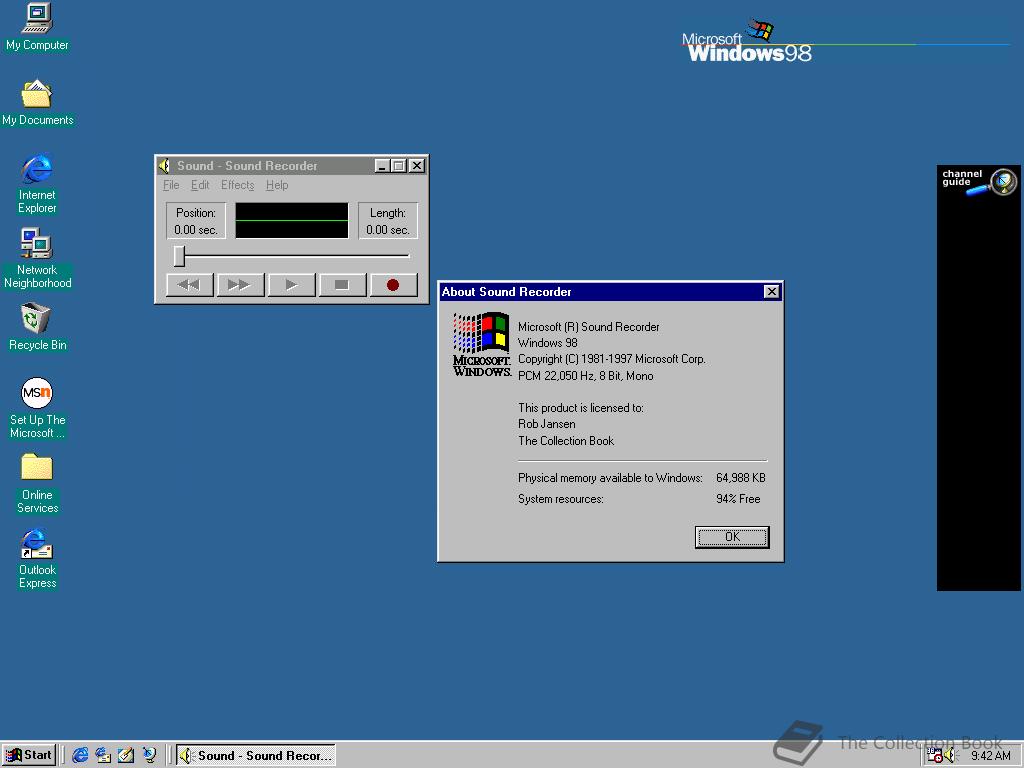Close the About Sound Recorder dialog
Viewport: 1024px width, 768px height.
coord(771,291)
